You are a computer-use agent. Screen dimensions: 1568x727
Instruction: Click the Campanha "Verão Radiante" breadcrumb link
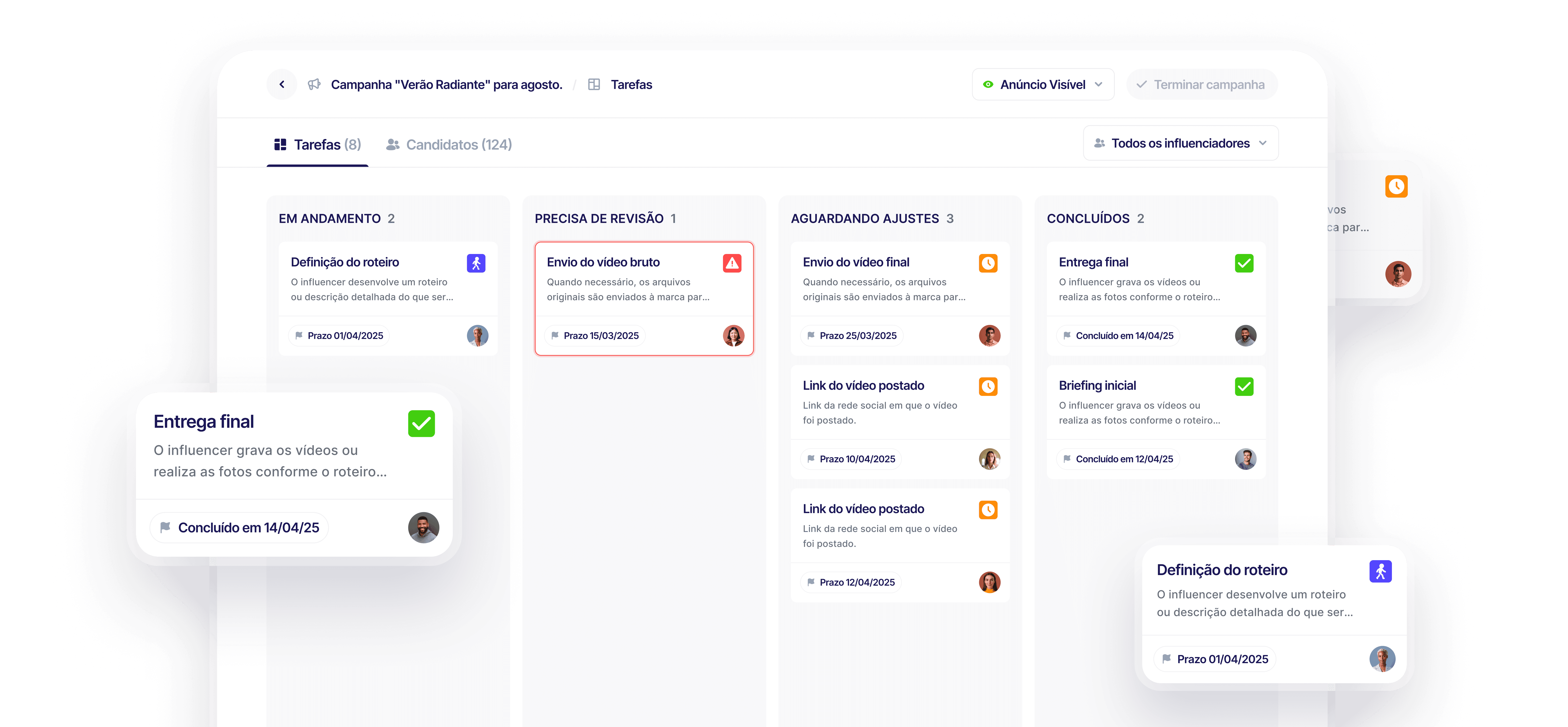coord(446,85)
